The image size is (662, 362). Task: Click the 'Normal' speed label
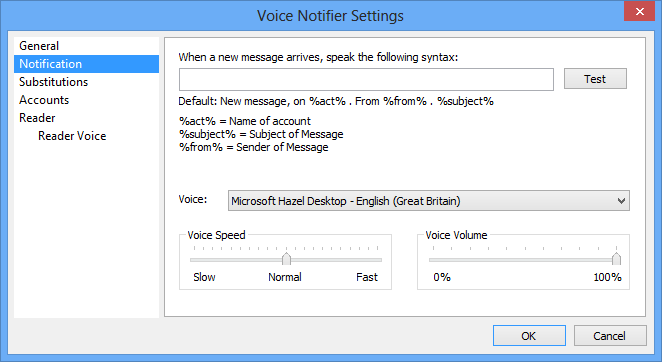coord(285,277)
